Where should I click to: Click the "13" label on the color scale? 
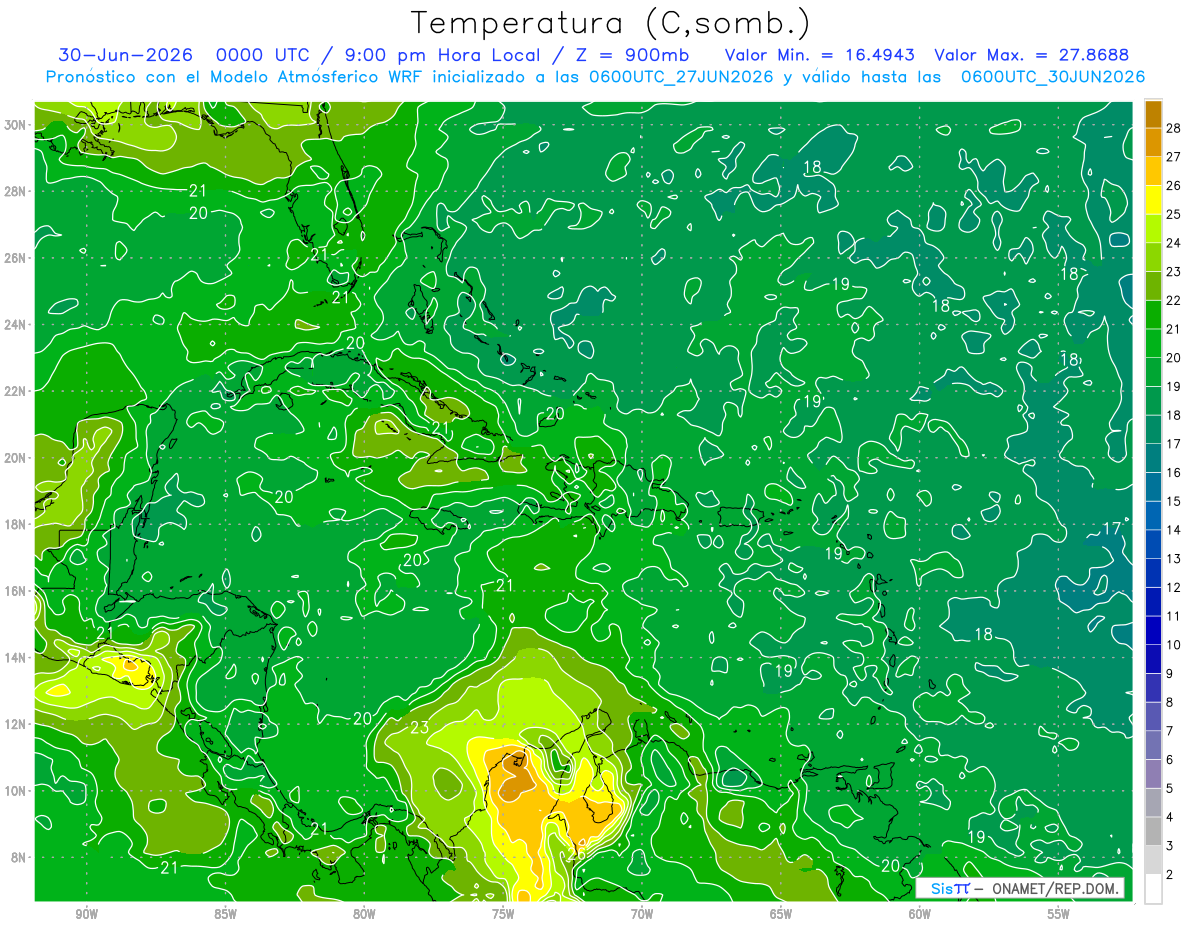(x=1174, y=558)
